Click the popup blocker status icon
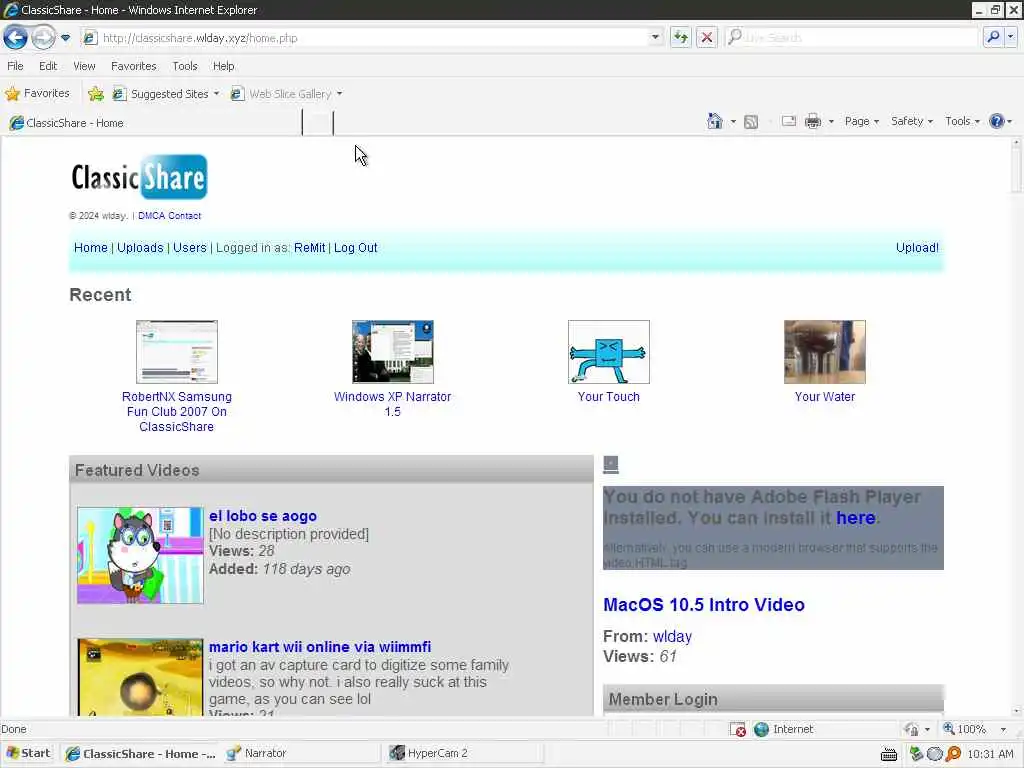This screenshot has height=768, width=1024. [738, 729]
